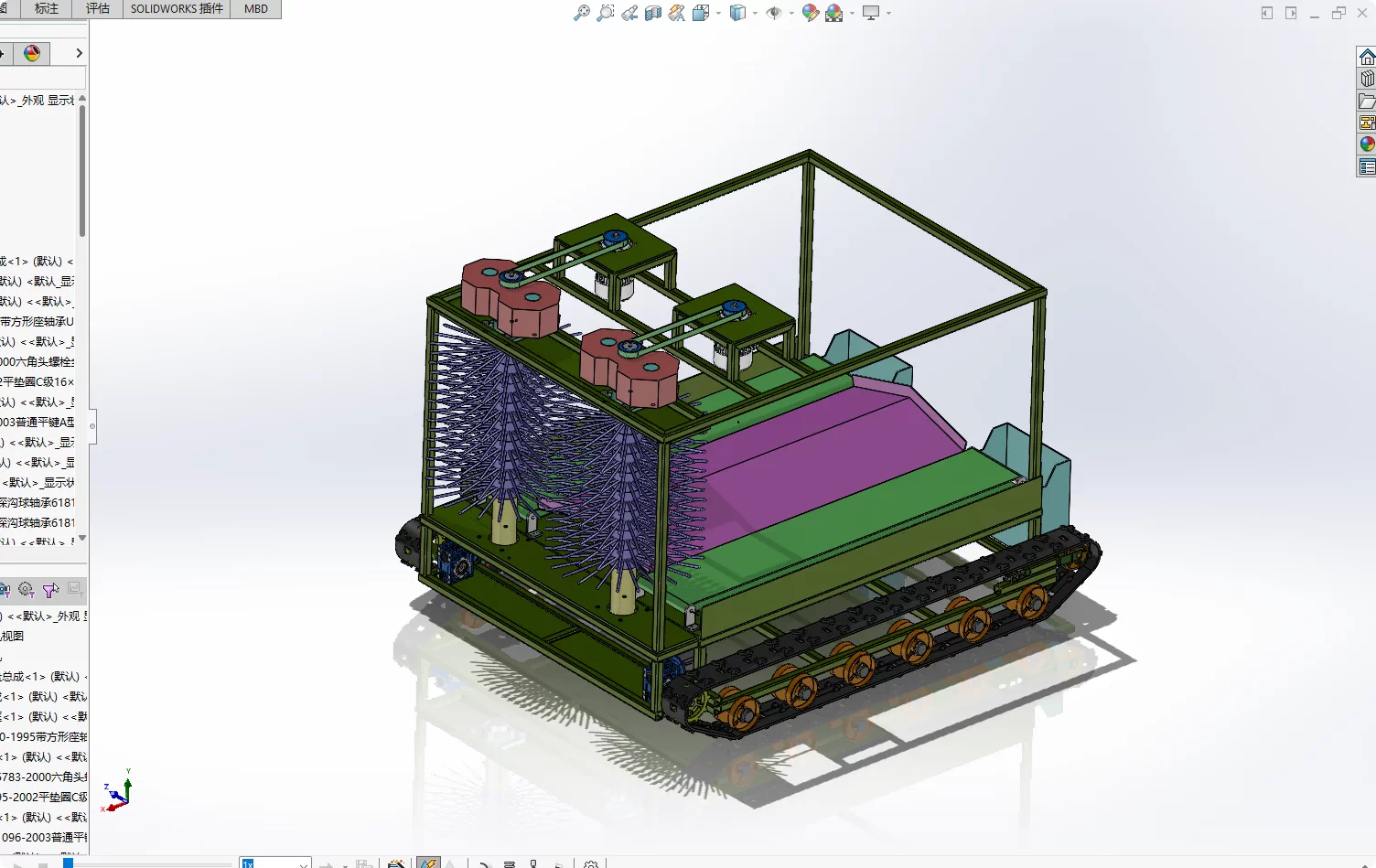
Task: Click the filter funnel icon in motion panel
Action: point(50,590)
